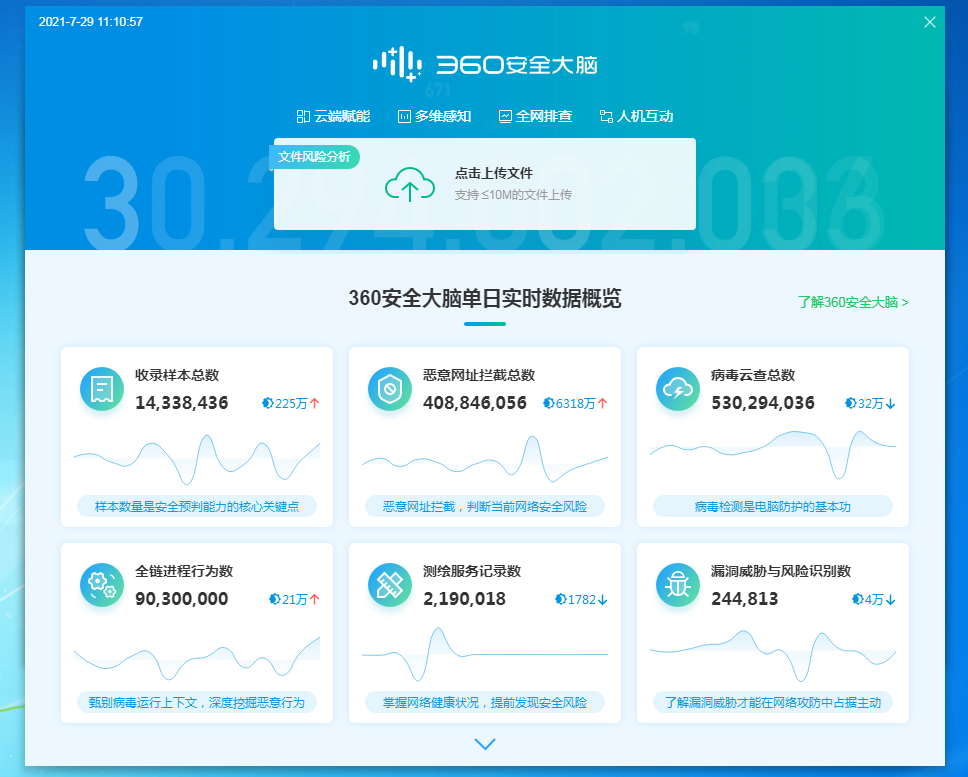Screen dimensions: 968x777
Task: Open the 云端赋能 tab
Action: point(333,116)
